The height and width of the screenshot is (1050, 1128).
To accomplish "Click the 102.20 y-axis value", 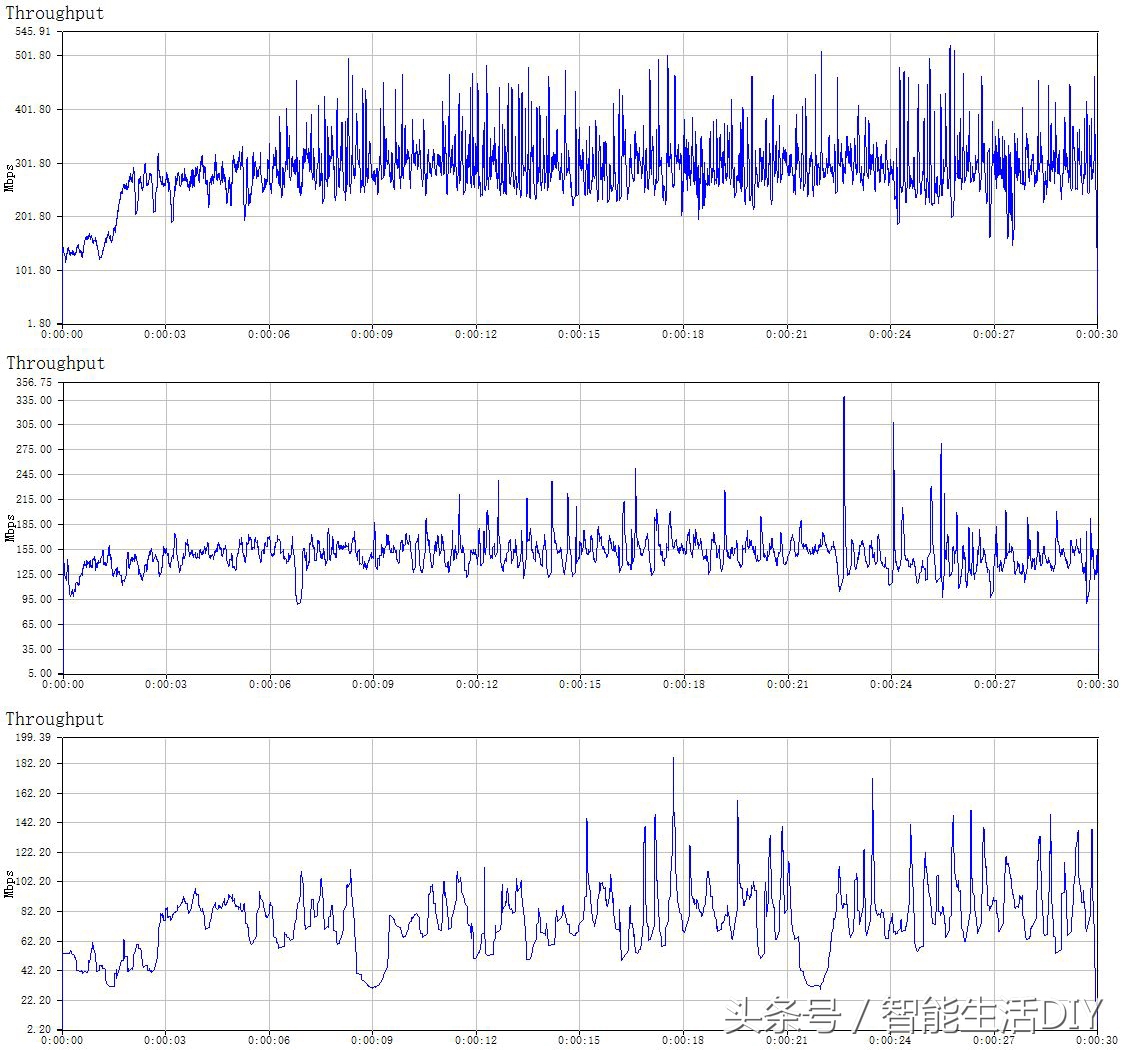I will coord(34,882).
